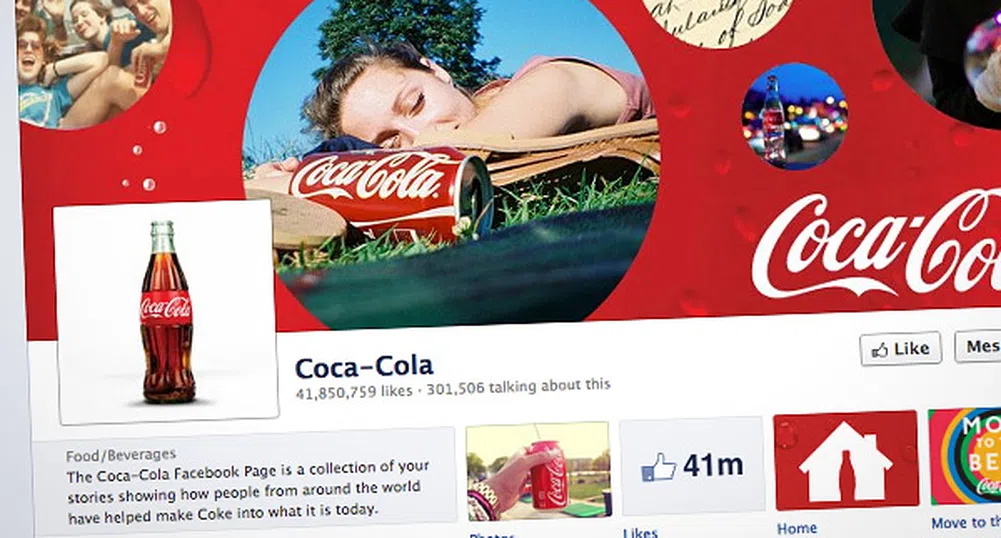Viewport: 1001px width, 538px height.
Task: Click the Likes label under 41m tile
Action: (640, 532)
